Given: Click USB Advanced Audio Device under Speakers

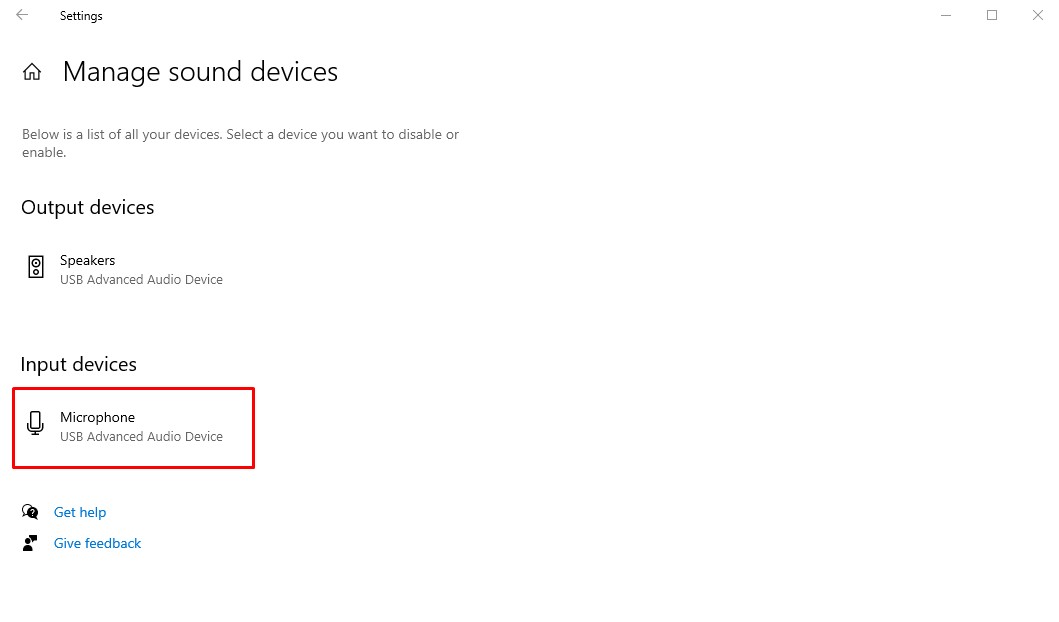Looking at the screenshot, I should [141, 279].
